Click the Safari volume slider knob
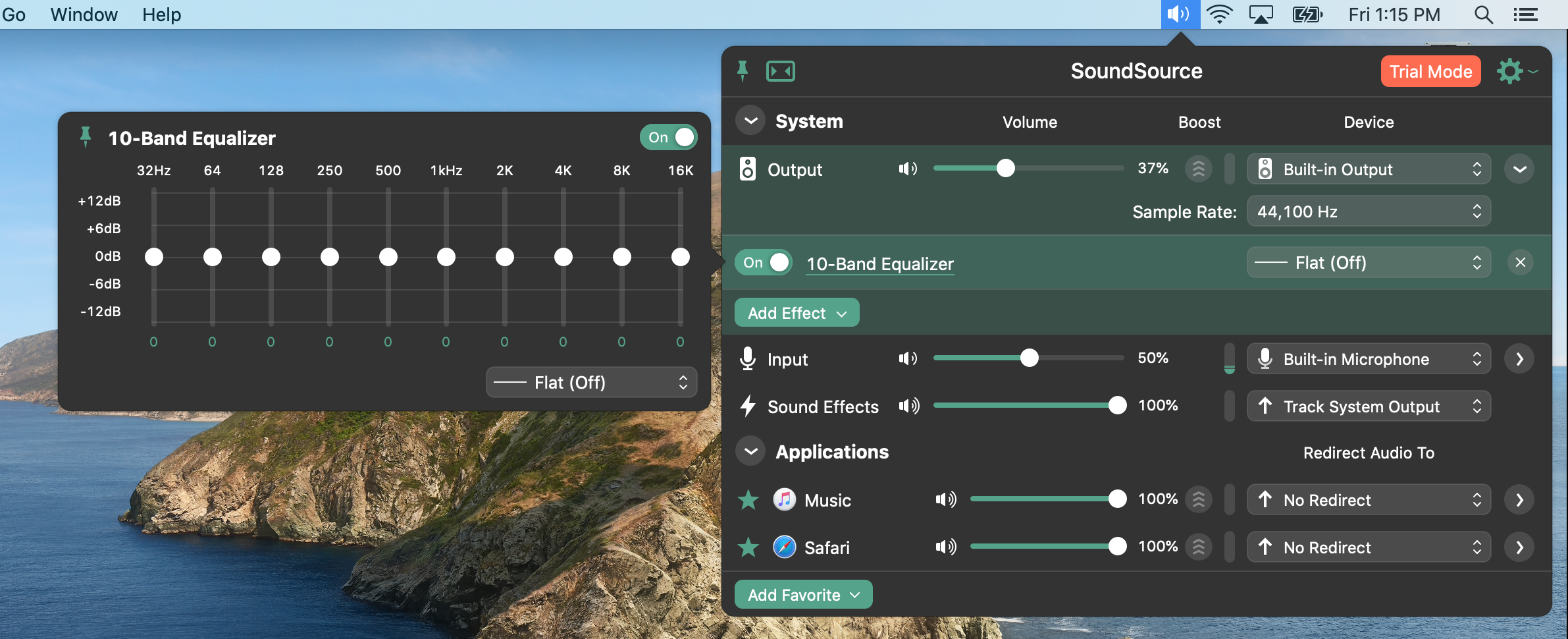1568x639 pixels. (1117, 546)
